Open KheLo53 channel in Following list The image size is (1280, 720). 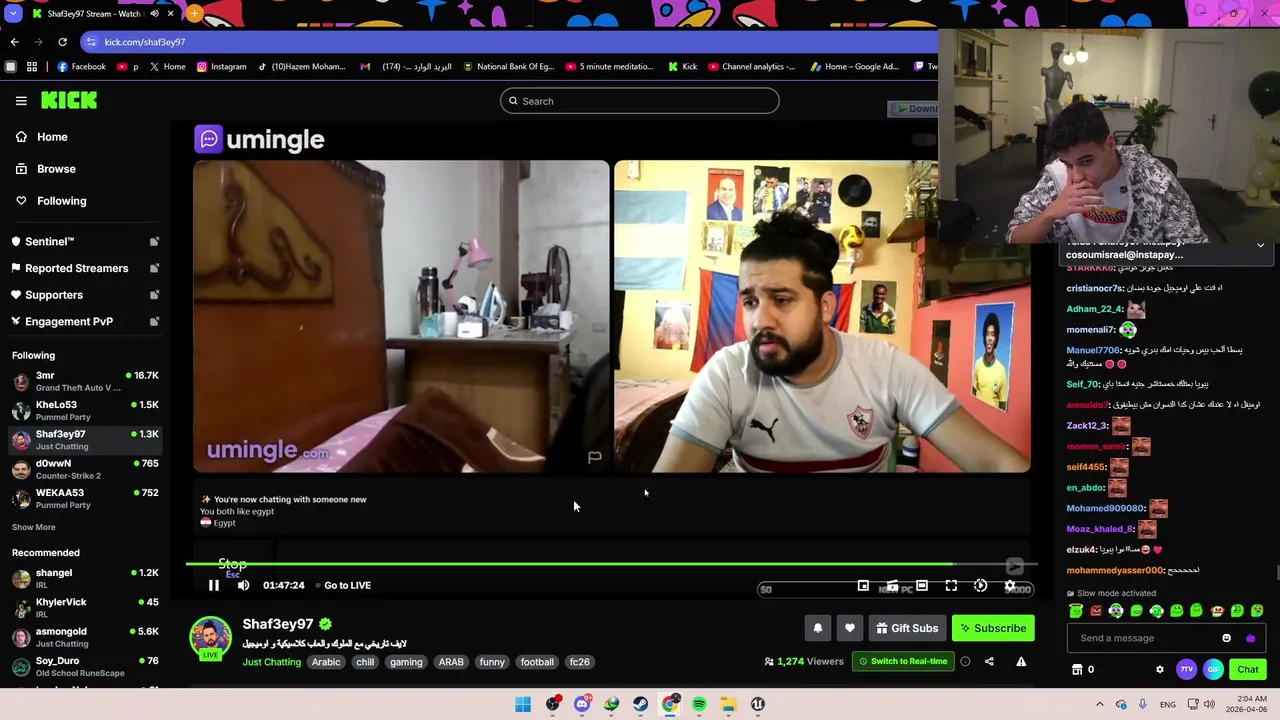point(85,410)
